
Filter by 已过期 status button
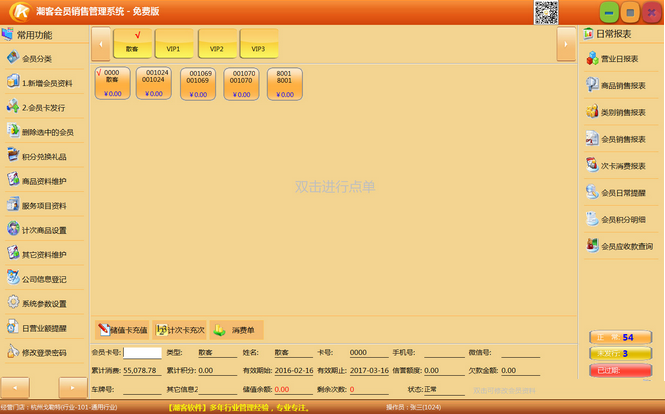(620, 370)
